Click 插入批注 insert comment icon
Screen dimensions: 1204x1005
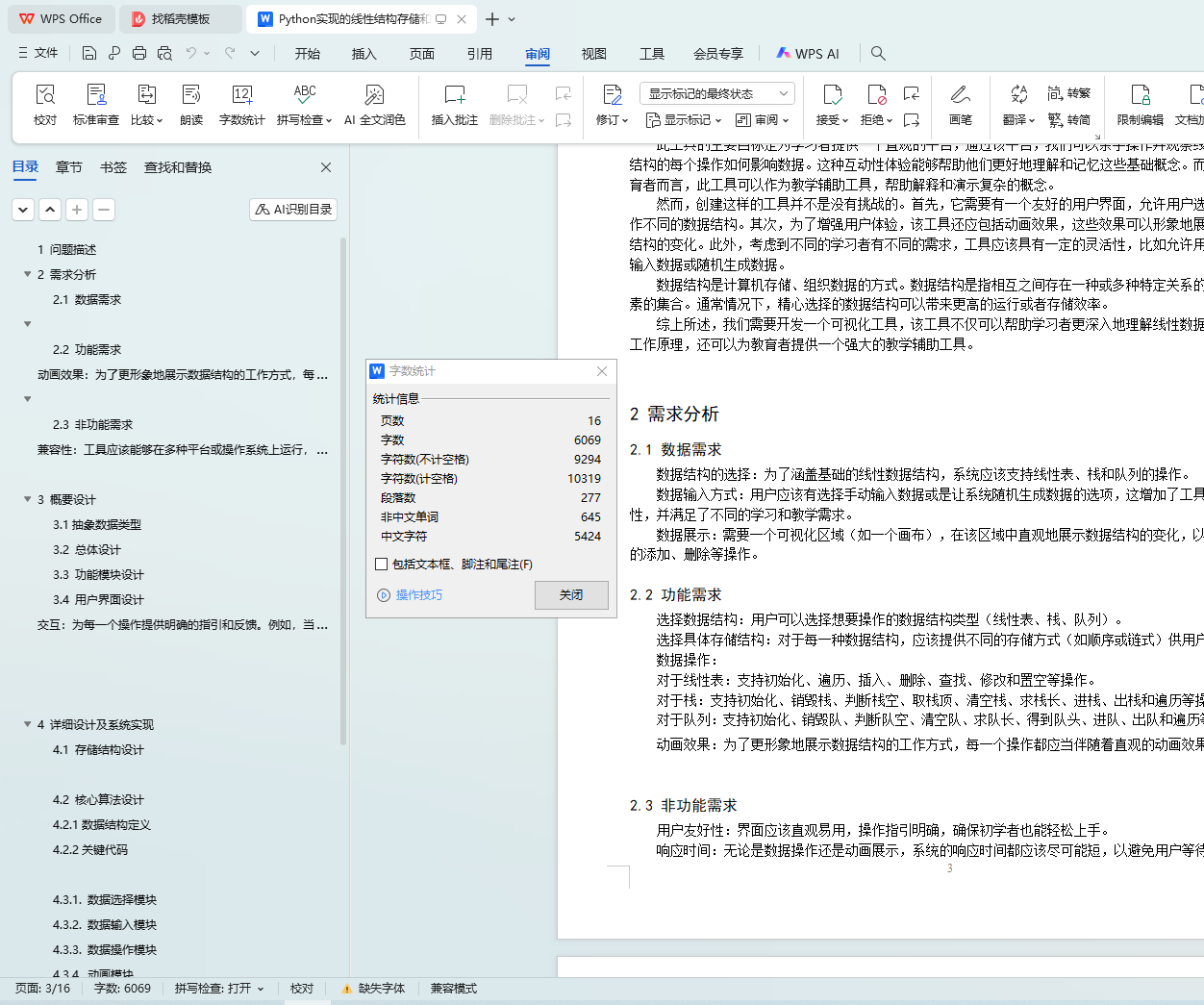click(x=455, y=94)
